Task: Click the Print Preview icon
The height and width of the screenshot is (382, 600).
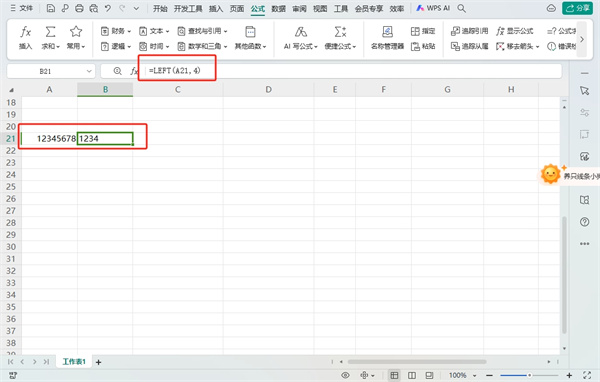Action: (x=94, y=8)
